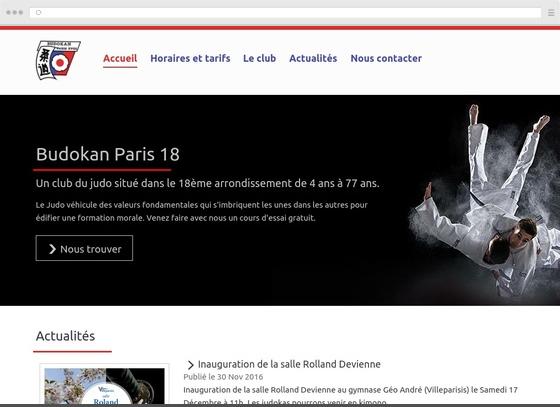Go to the Accueil menu item
This screenshot has width=560, height=407.
(x=120, y=58)
